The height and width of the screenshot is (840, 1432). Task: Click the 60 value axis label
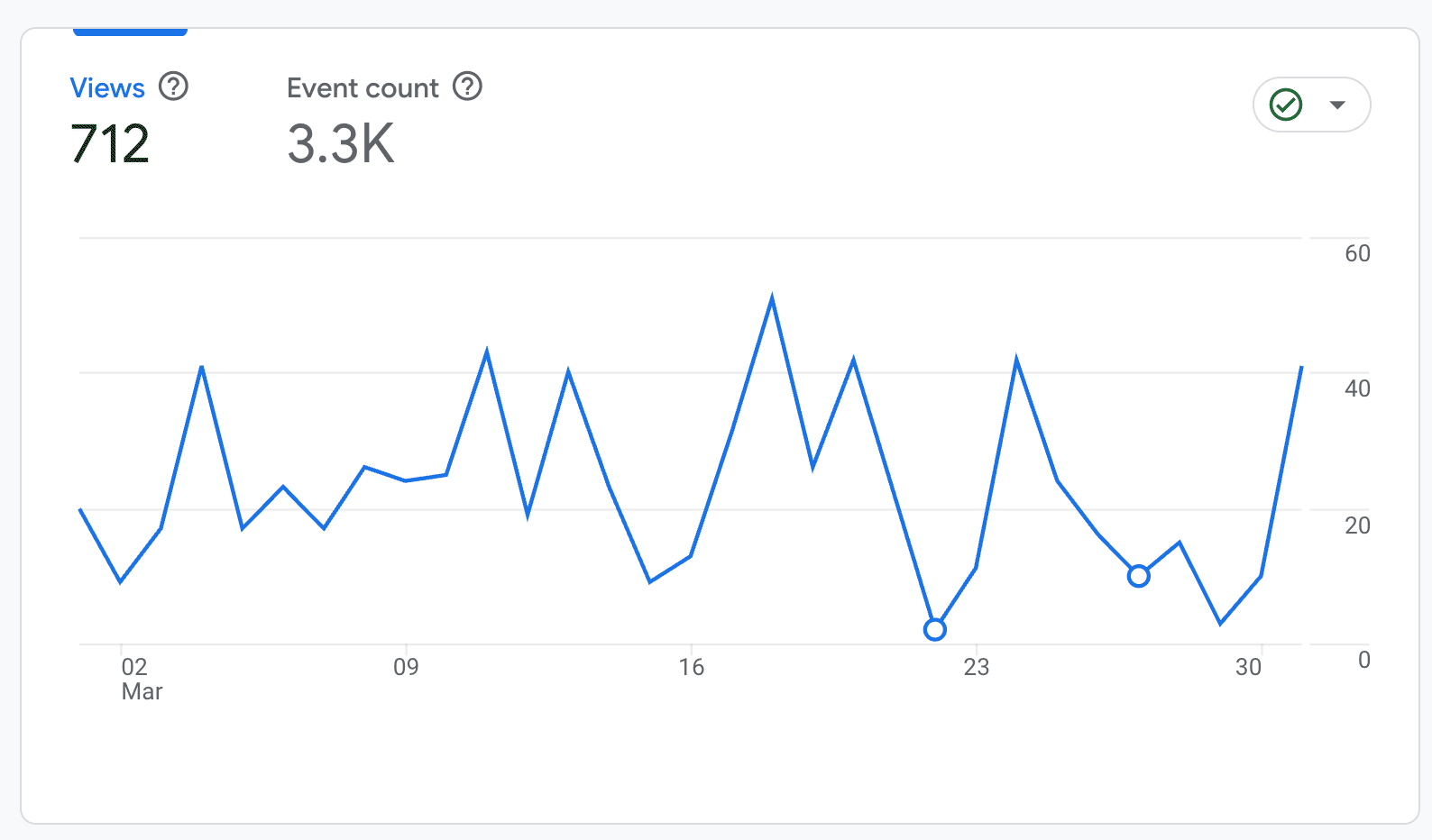coord(1357,253)
